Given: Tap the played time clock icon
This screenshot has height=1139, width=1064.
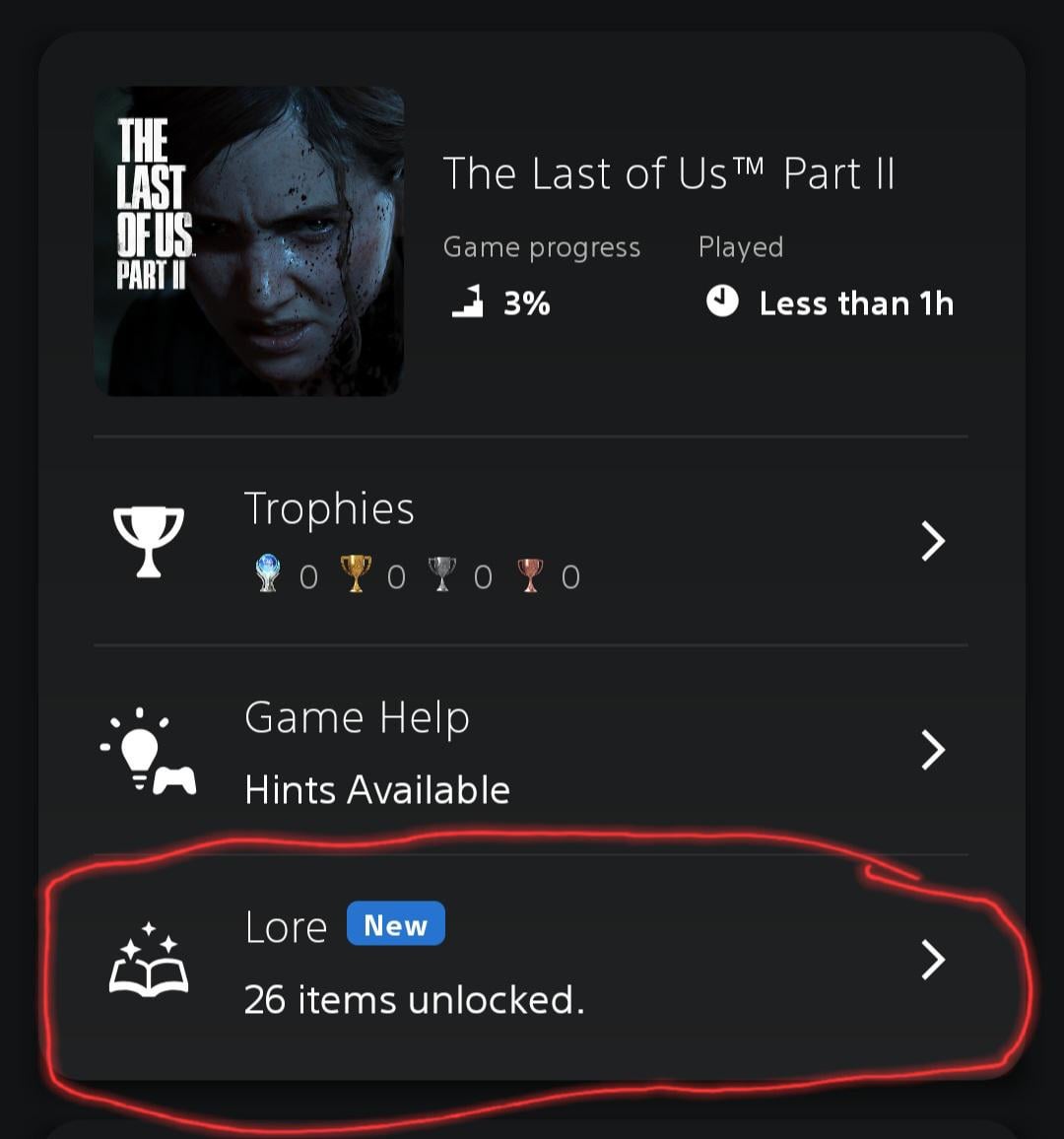Looking at the screenshot, I should tap(722, 301).
